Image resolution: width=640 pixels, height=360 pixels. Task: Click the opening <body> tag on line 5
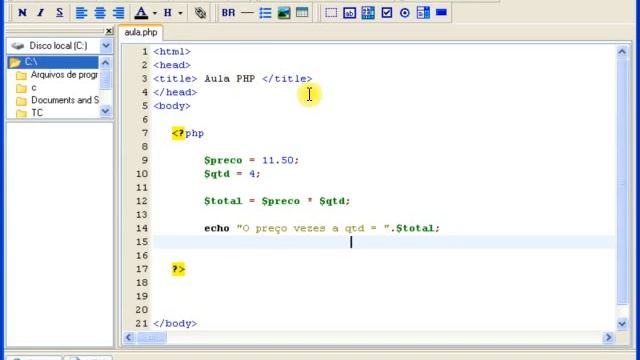point(172,106)
